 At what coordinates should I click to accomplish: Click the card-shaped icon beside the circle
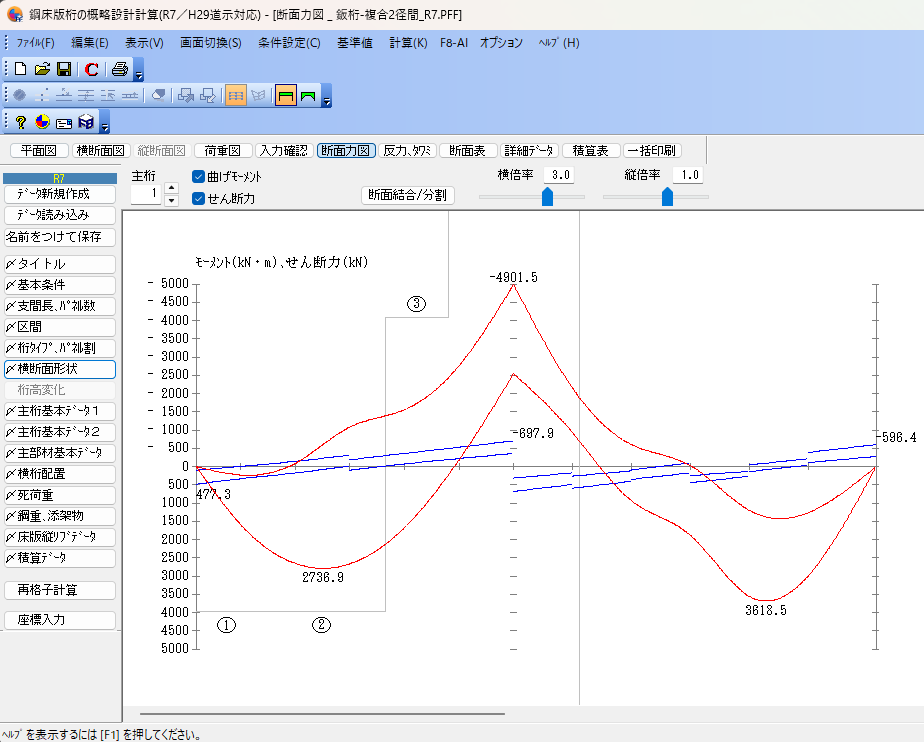coord(64,123)
